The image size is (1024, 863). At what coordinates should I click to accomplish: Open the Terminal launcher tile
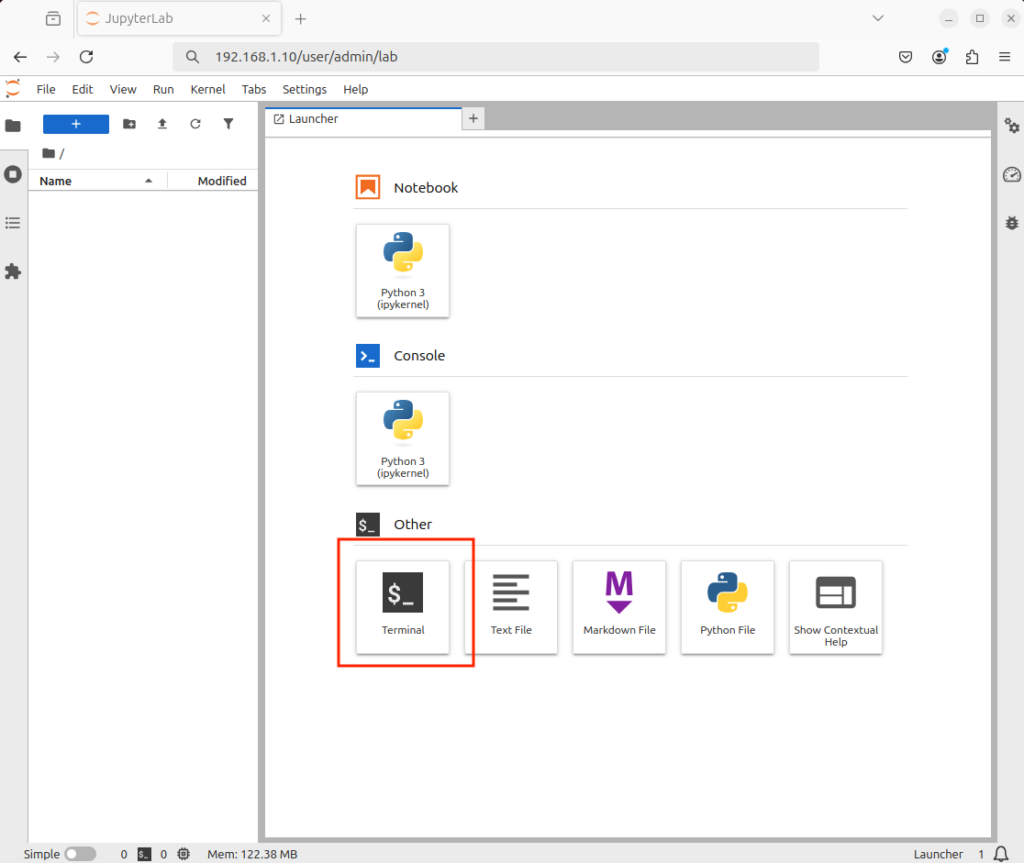tap(403, 606)
